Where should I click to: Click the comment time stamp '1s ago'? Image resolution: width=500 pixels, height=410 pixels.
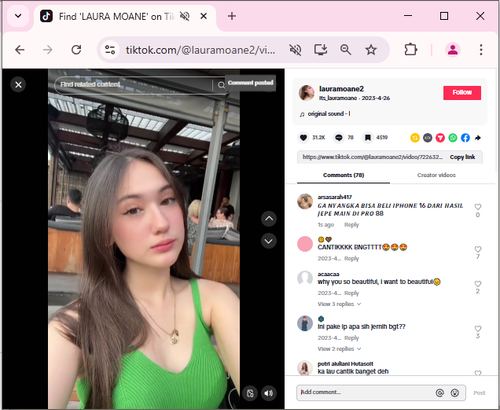326,225
